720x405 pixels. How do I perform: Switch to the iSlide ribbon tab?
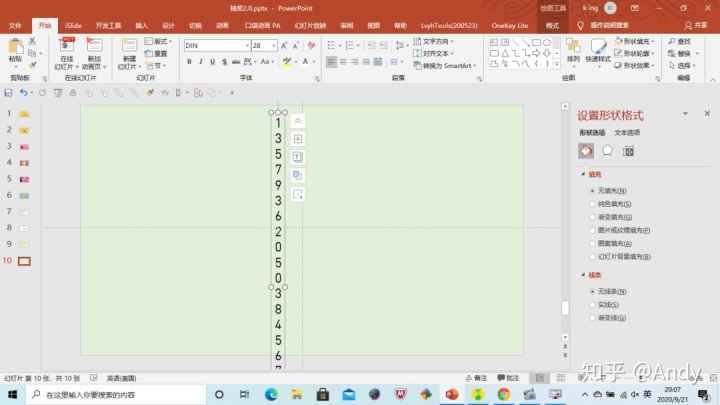click(x=73, y=26)
